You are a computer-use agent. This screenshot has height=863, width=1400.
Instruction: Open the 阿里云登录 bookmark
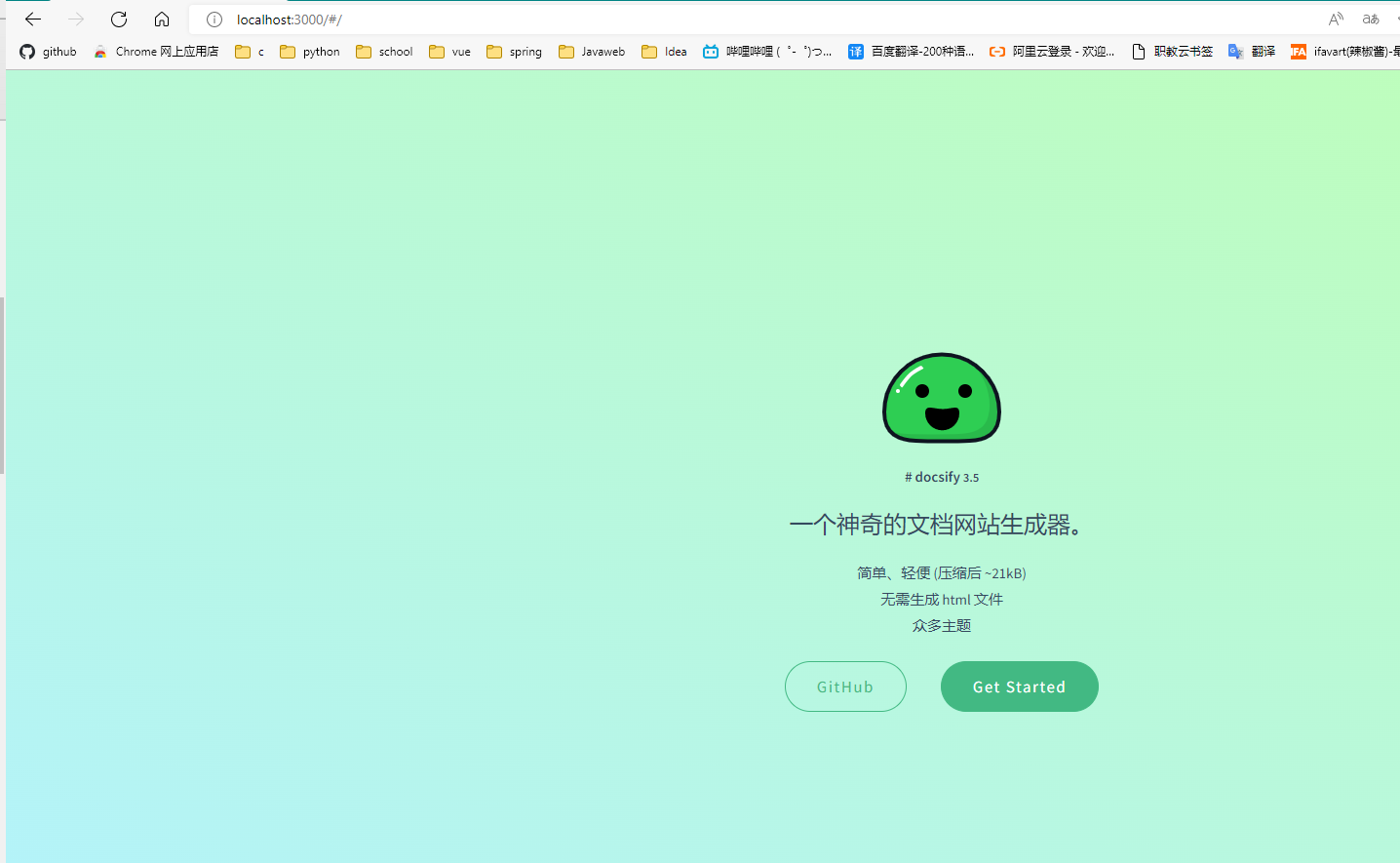click(1052, 52)
